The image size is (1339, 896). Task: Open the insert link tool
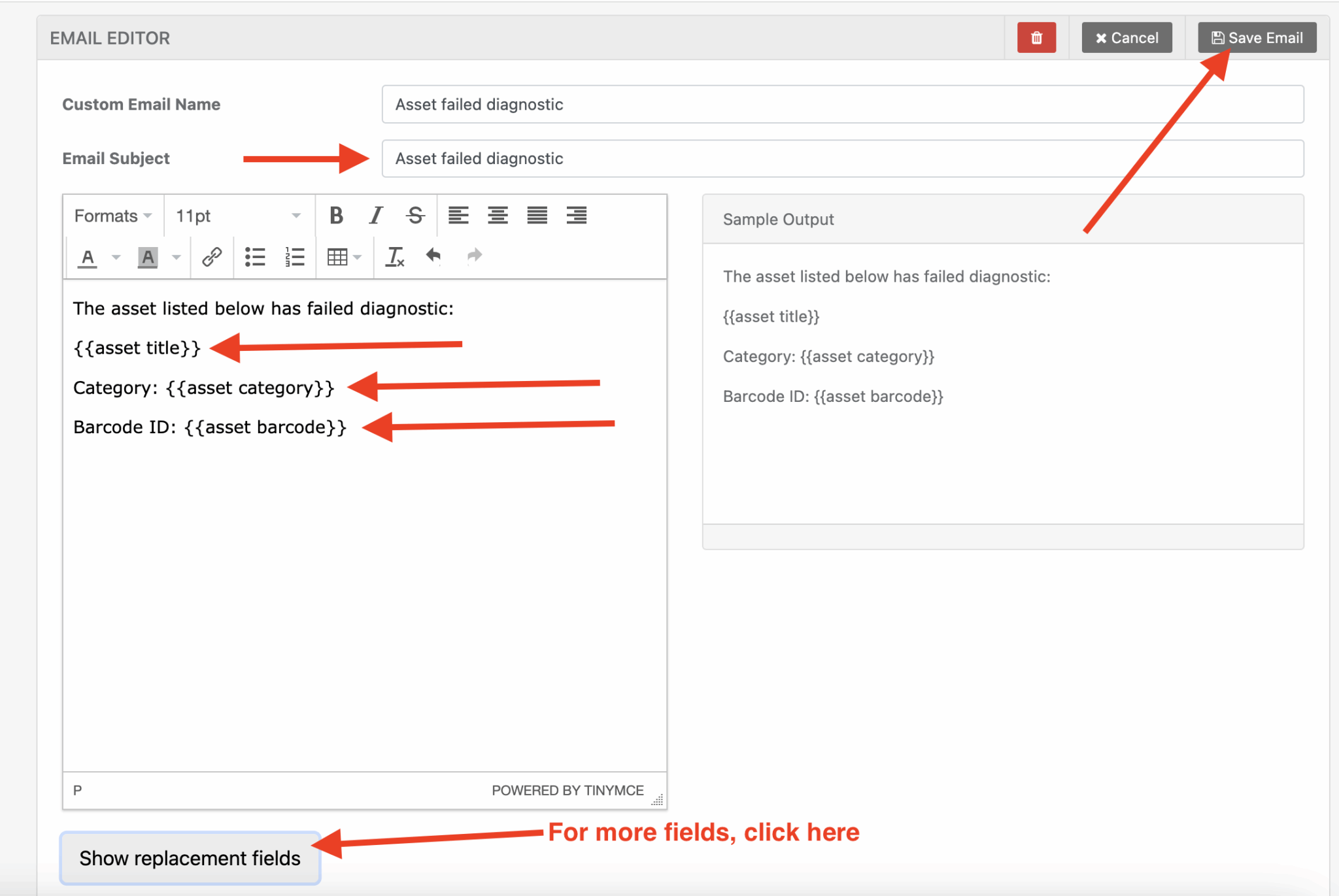point(211,256)
